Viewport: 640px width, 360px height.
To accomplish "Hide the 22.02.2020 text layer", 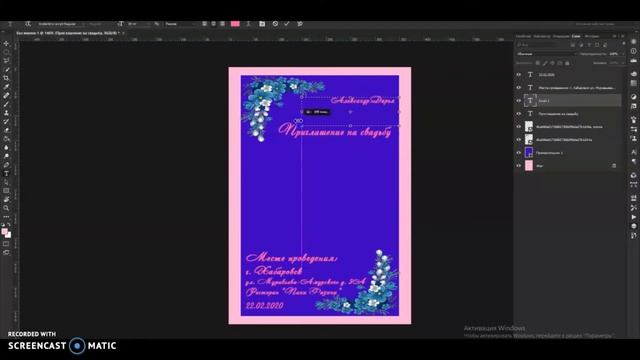I will [x=519, y=75].
